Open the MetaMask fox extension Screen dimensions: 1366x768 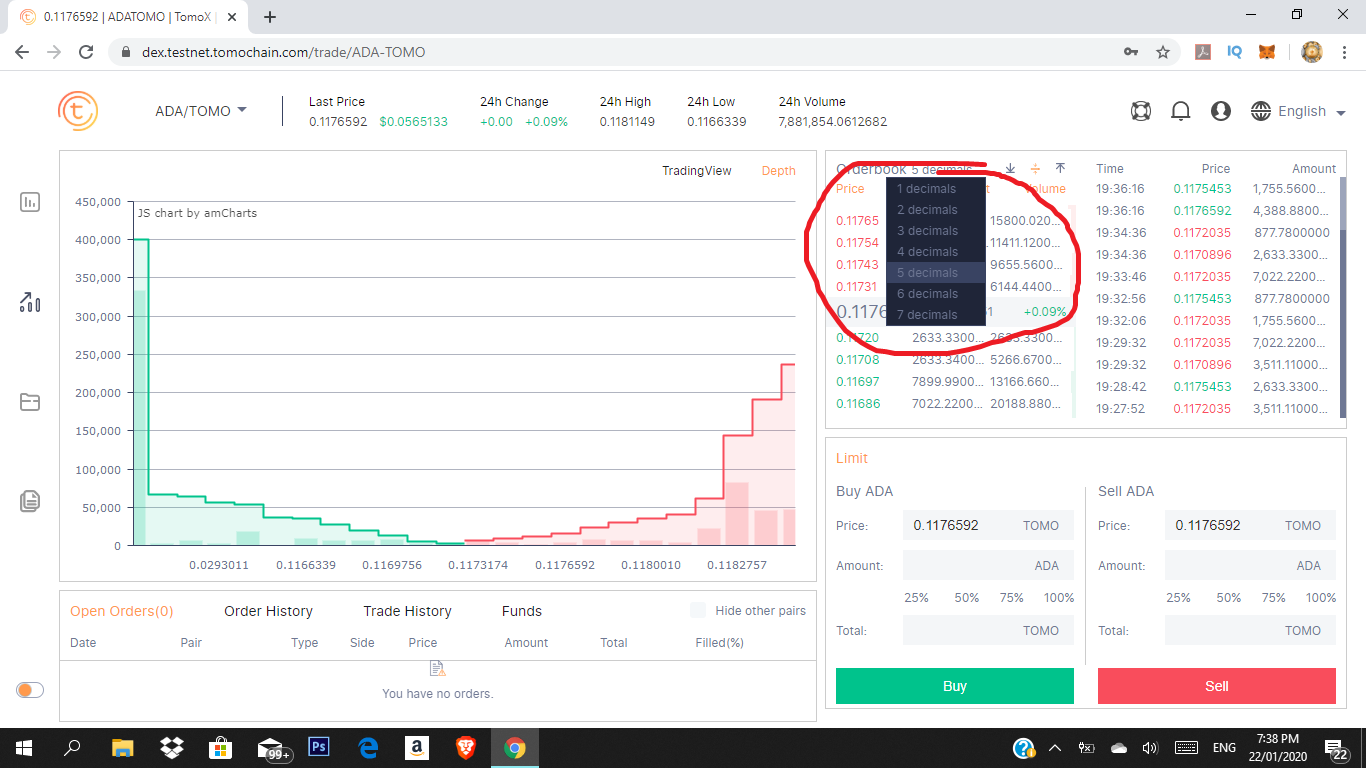(x=1267, y=52)
